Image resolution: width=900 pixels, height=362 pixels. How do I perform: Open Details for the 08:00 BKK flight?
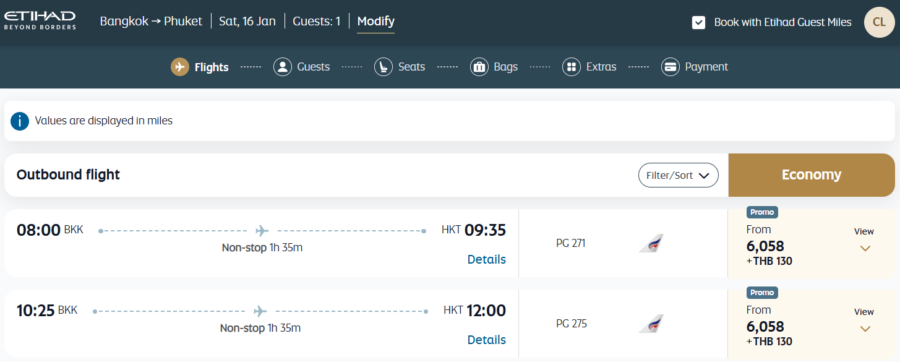pos(487,259)
